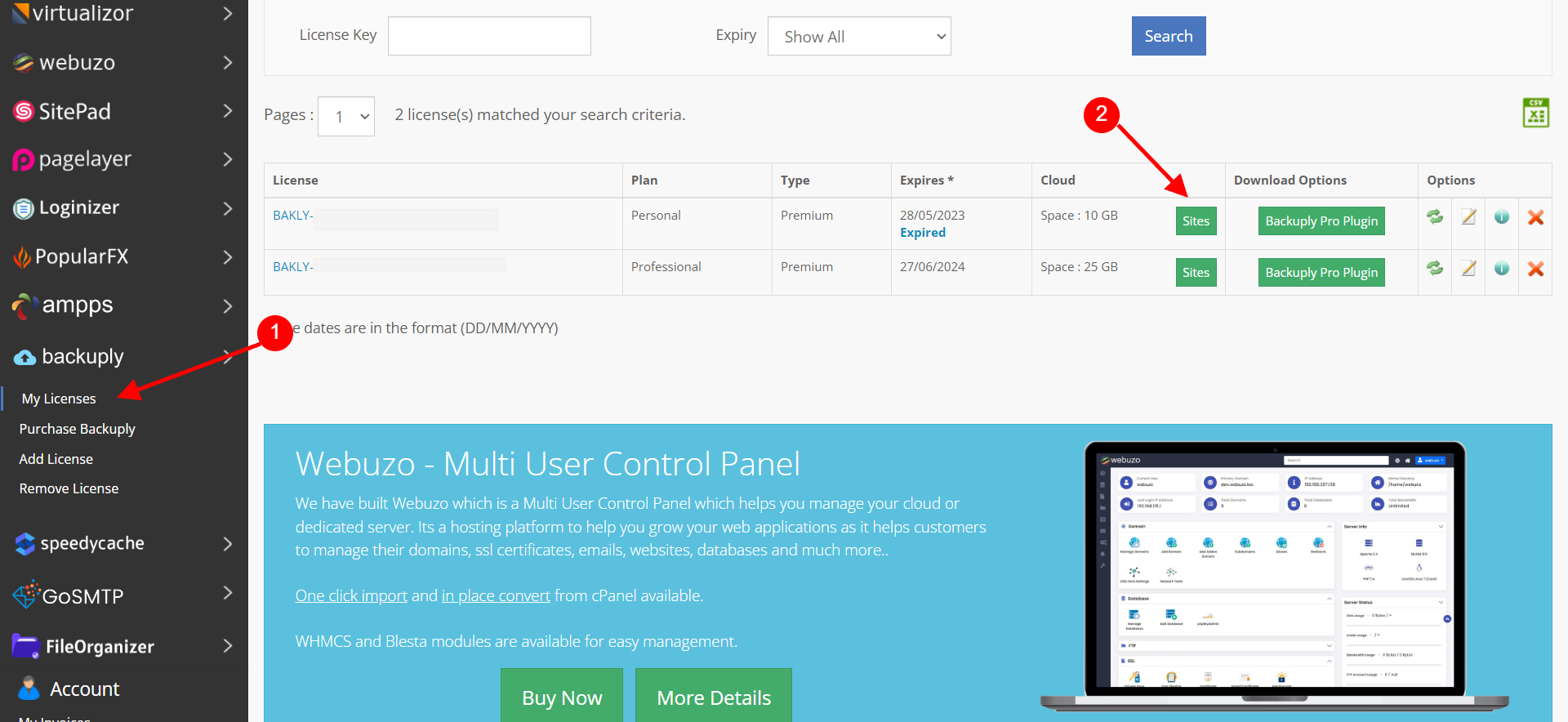Open the Pages number dropdown
Image resolution: width=1568 pixels, height=722 pixels.
point(346,116)
